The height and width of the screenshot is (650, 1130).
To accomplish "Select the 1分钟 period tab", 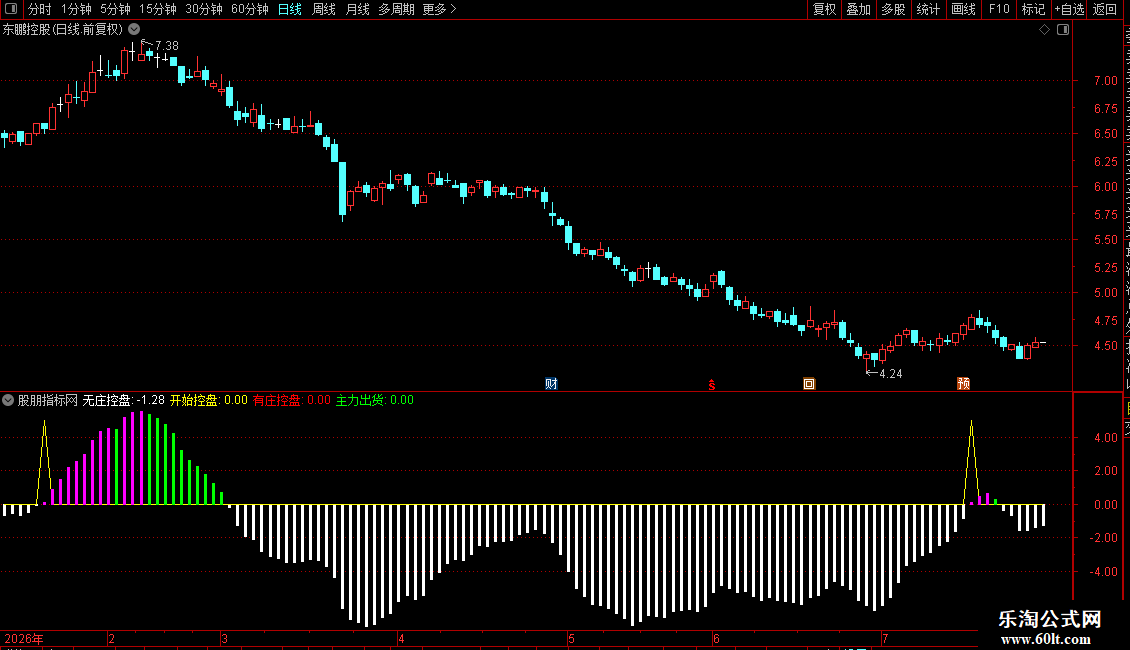I will click(x=76, y=9).
